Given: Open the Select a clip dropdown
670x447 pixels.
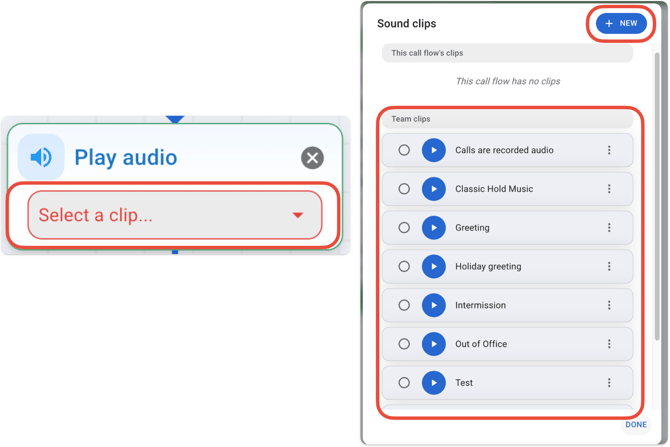Looking at the screenshot, I should (175, 215).
